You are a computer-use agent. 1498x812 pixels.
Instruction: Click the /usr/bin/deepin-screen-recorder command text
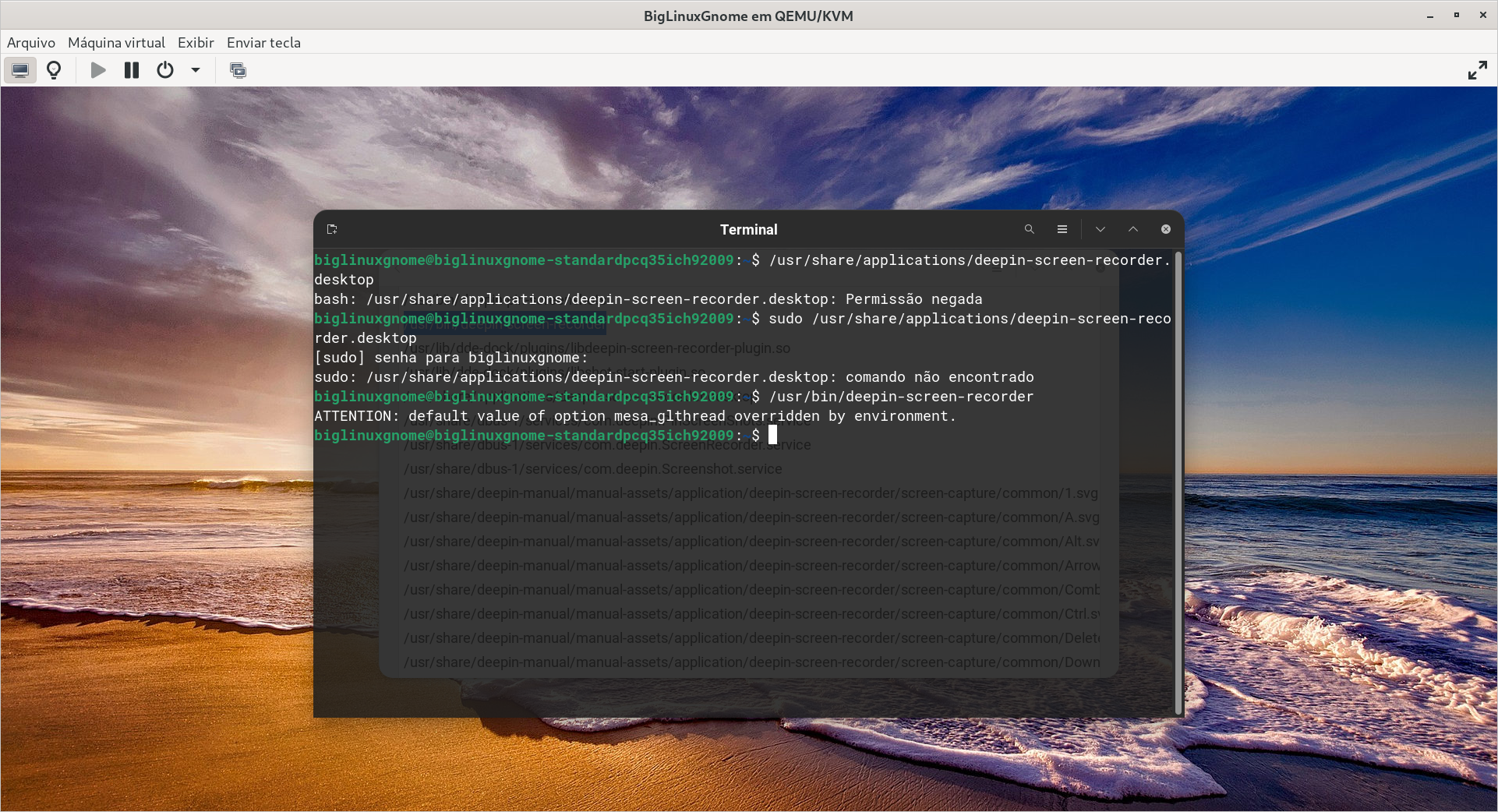pyautogui.click(x=901, y=397)
